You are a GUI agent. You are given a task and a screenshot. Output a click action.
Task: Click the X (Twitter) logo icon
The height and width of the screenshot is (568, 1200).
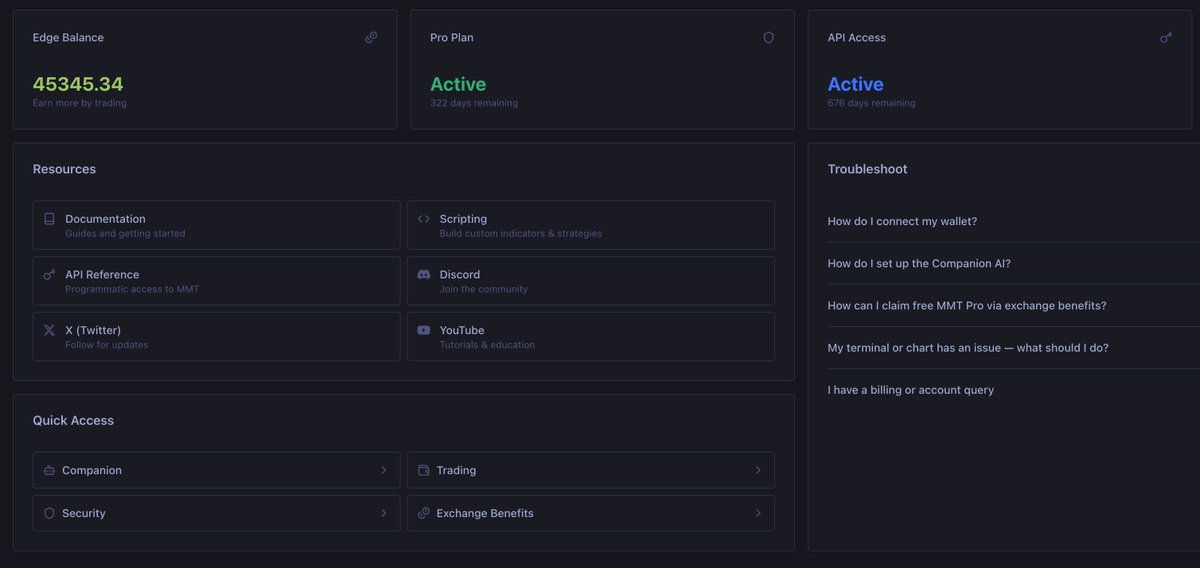coord(49,330)
